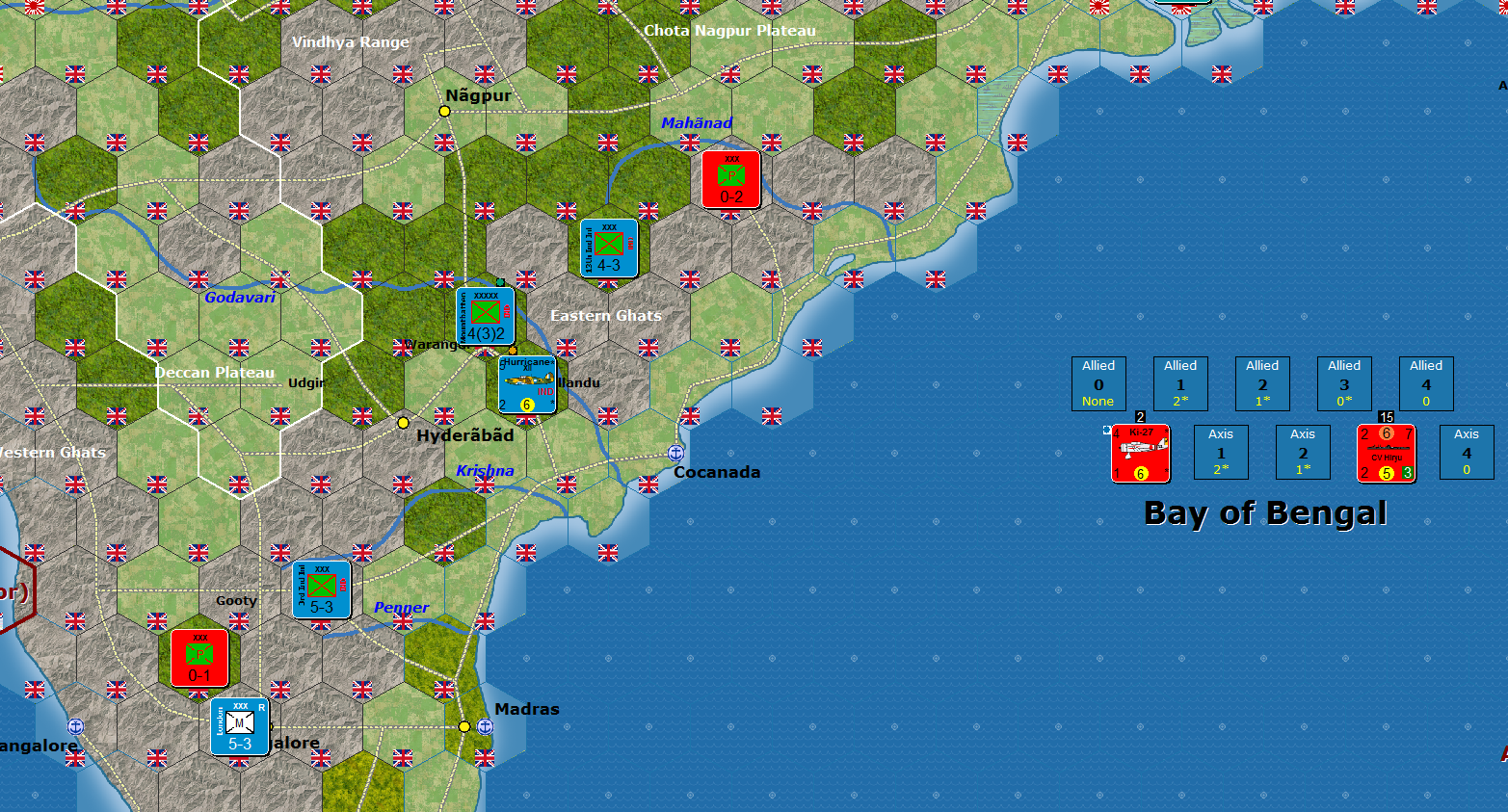This screenshot has width=1508, height=812.
Task: Select the 13th Ind Inf 4-3 unit
Action: click(x=609, y=248)
